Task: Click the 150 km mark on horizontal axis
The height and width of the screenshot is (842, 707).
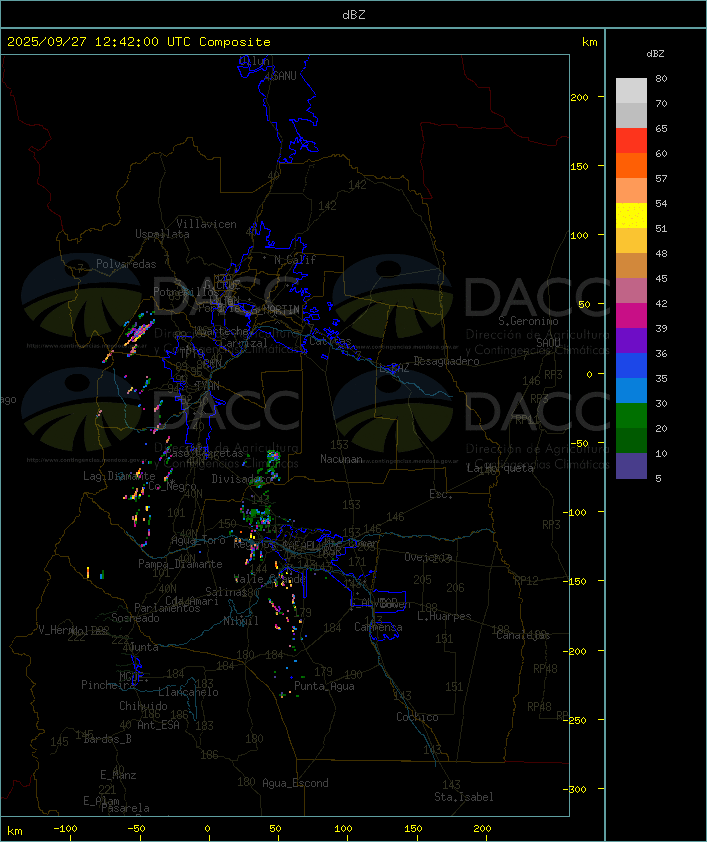Action: (x=413, y=829)
